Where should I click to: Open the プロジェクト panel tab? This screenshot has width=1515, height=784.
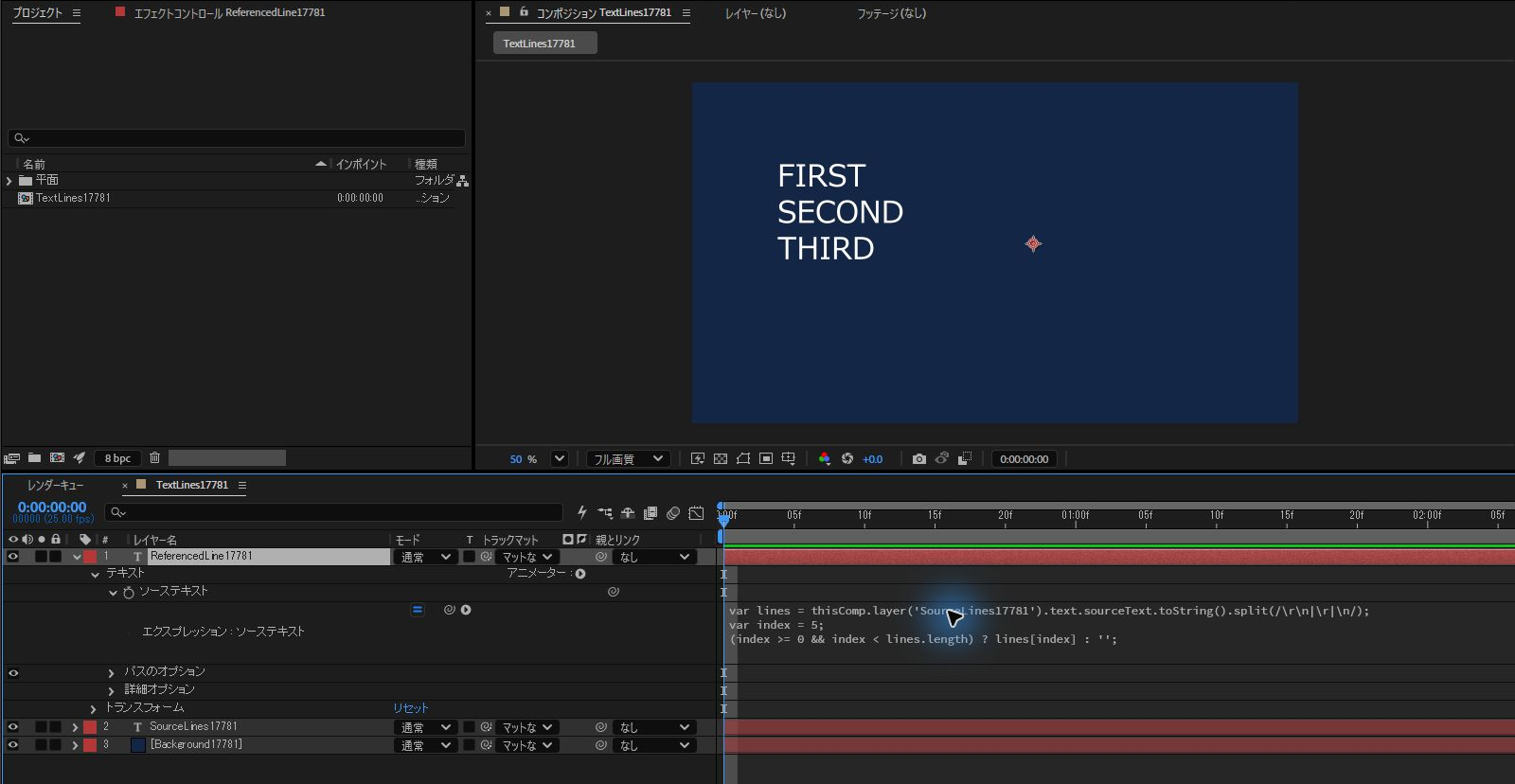click(37, 13)
